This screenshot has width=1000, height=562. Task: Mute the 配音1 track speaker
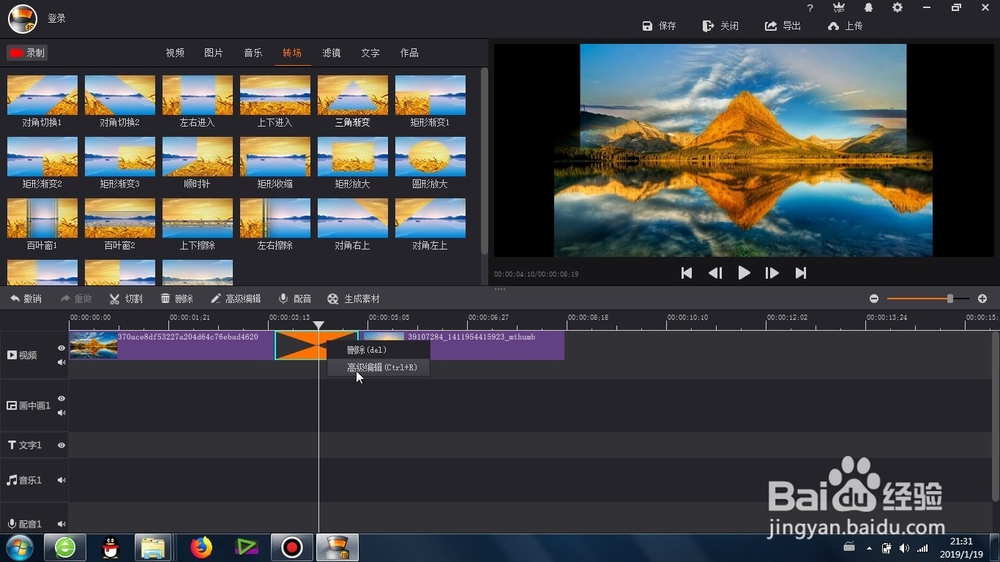61,524
